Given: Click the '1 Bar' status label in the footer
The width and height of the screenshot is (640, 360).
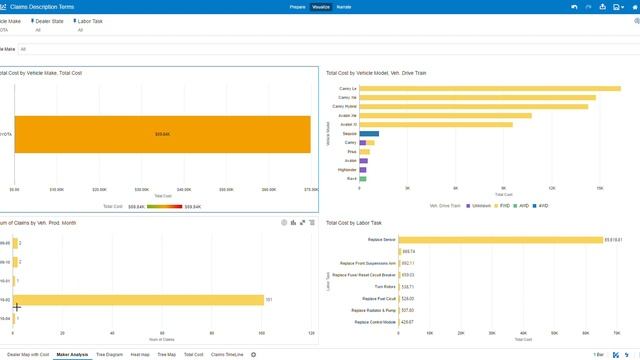Looking at the screenshot, I should pyautogui.click(x=598, y=355).
